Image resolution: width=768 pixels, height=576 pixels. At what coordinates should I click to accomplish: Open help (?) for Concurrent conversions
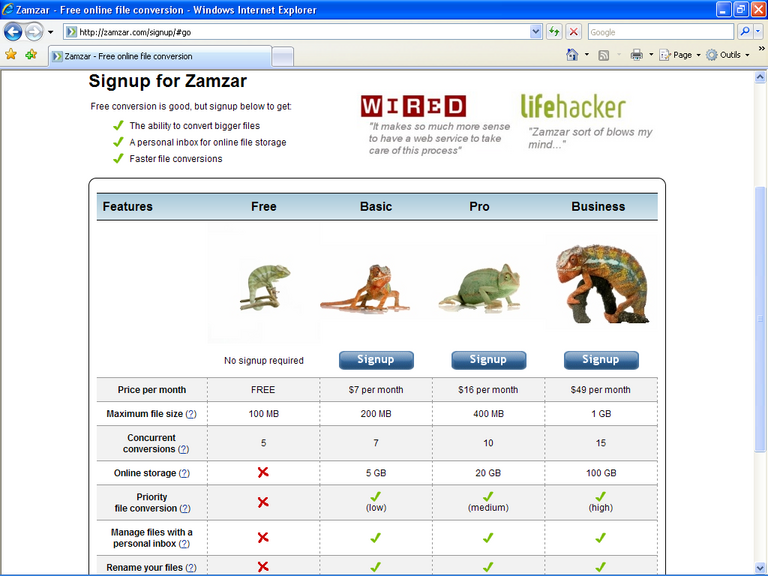pyautogui.click(x=183, y=449)
